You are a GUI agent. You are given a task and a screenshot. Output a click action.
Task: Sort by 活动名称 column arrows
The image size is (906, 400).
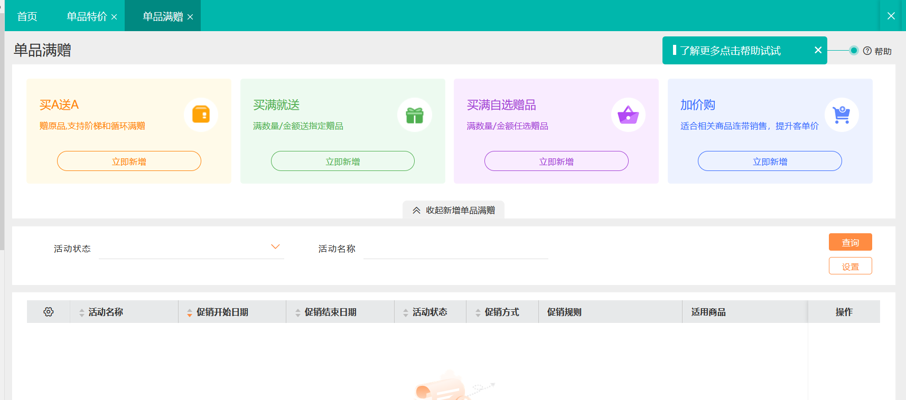(x=81, y=313)
